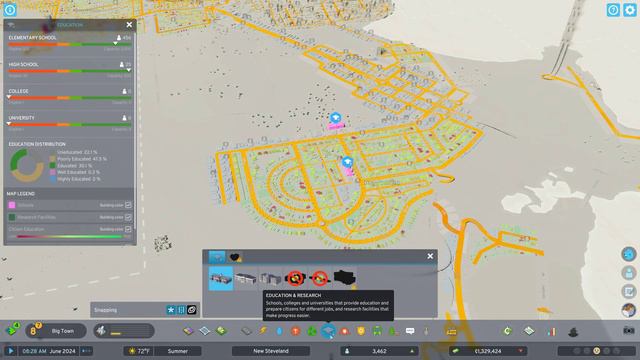
Task: Click the New Steveland city name
Action: pyautogui.click(x=271, y=351)
